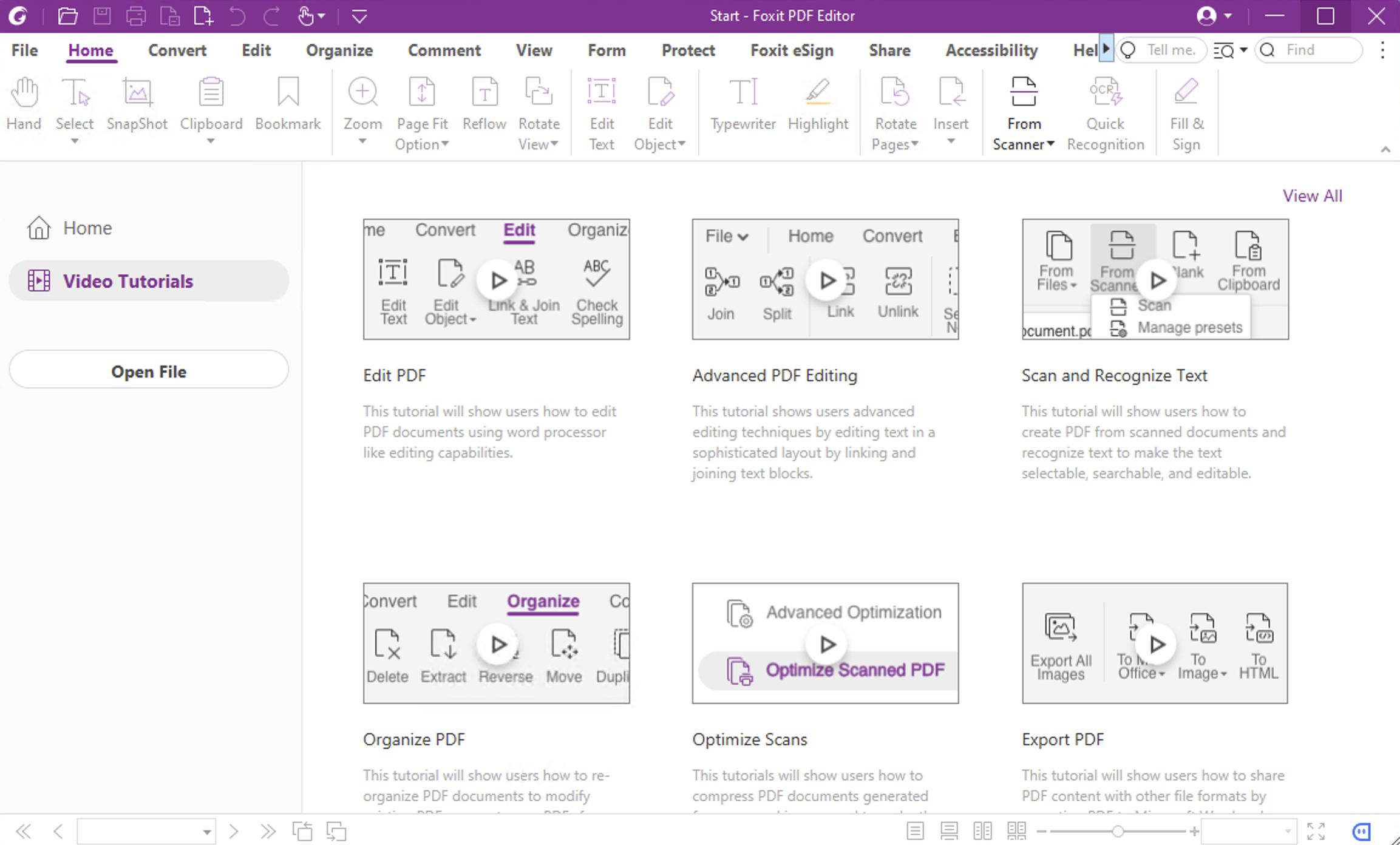
Task: Go to next page arrow
Action: click(234, 831)
